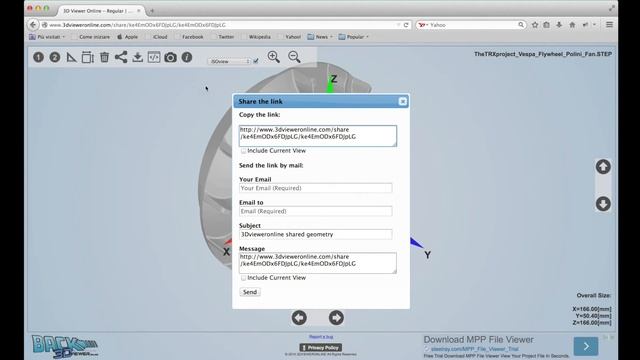Image resolution: width=640 pixels, height=360 pixels.
Task: Open the browser downloads arrow icon
Action: point(559,25)
